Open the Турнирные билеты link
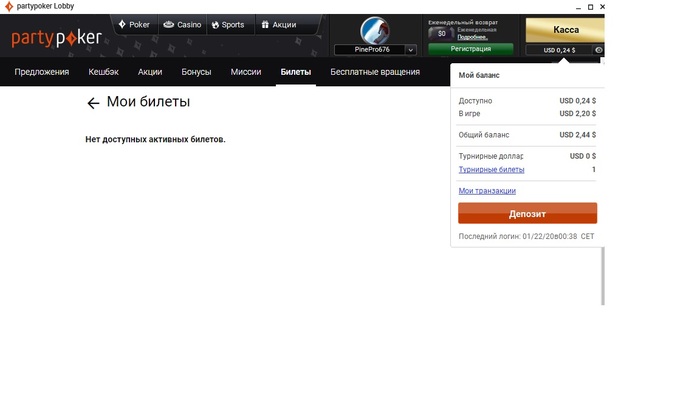Image resolution: width=700 pixels, height=394 pixels. point(491,170)
